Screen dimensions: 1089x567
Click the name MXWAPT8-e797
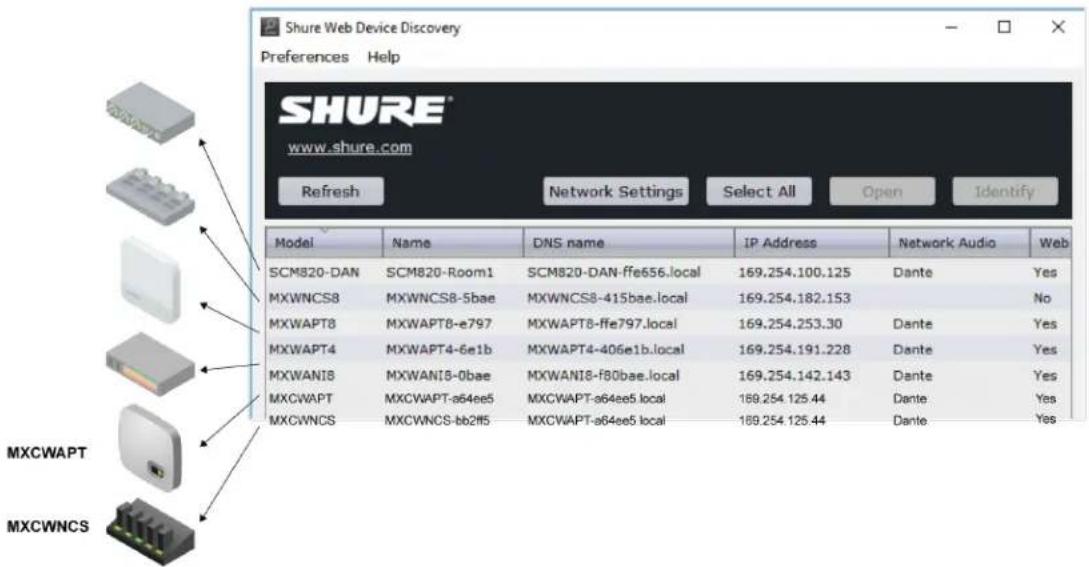coord(439,324)
